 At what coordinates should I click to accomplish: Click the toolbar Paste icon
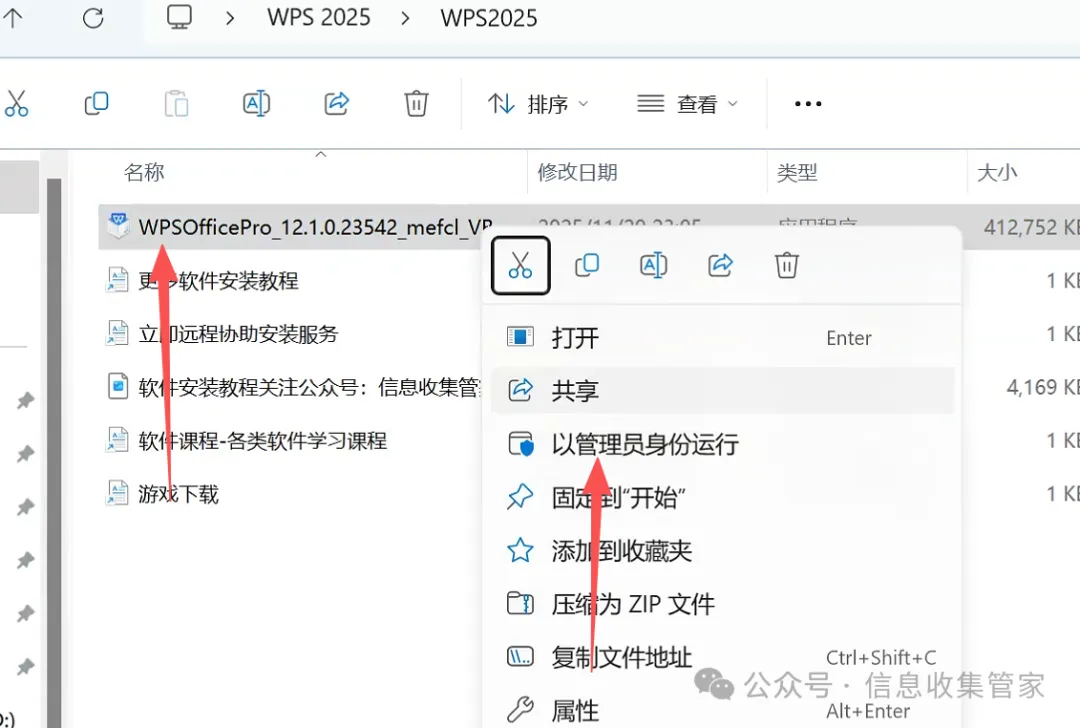[x=176, y=103]
